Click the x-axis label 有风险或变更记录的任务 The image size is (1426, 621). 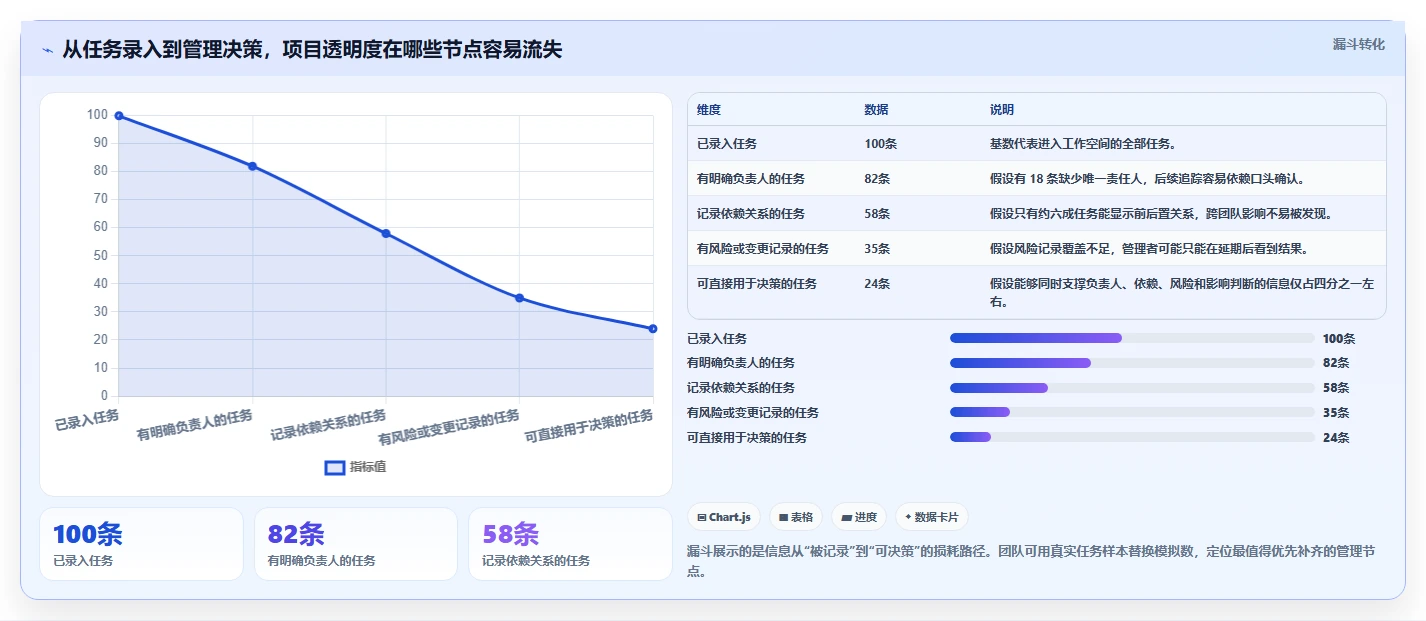(450, 427)
